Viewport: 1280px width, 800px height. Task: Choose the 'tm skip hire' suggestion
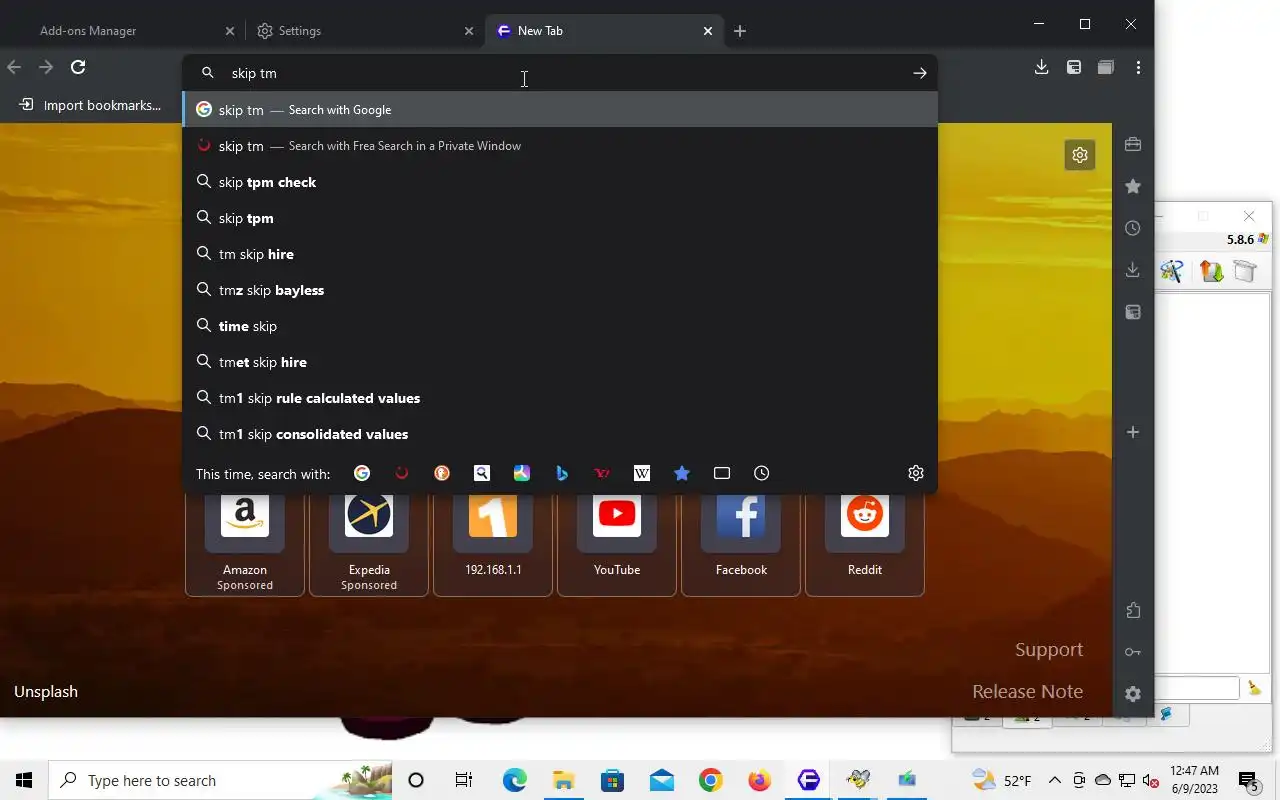(560, 254)
